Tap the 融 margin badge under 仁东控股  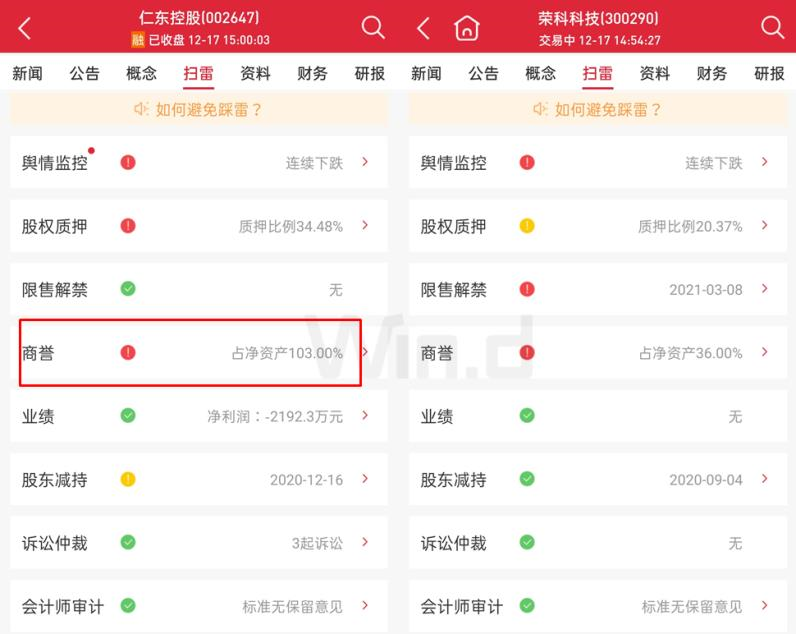138,40
